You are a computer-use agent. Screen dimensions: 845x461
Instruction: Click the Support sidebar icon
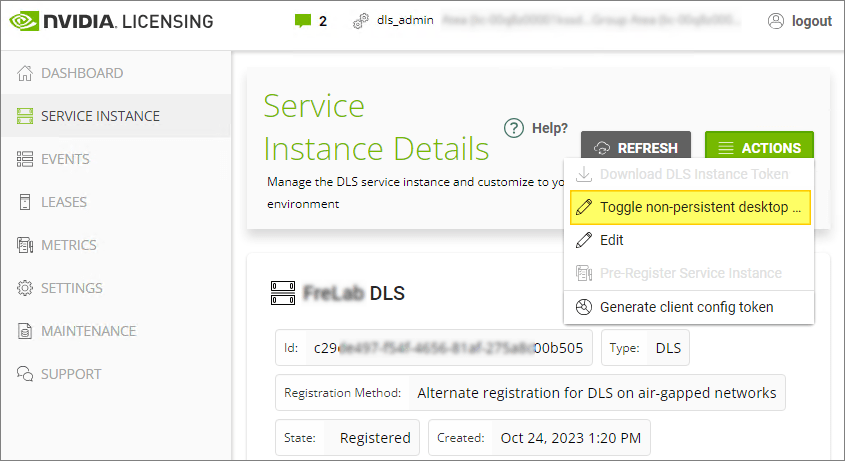pos(25,374)
